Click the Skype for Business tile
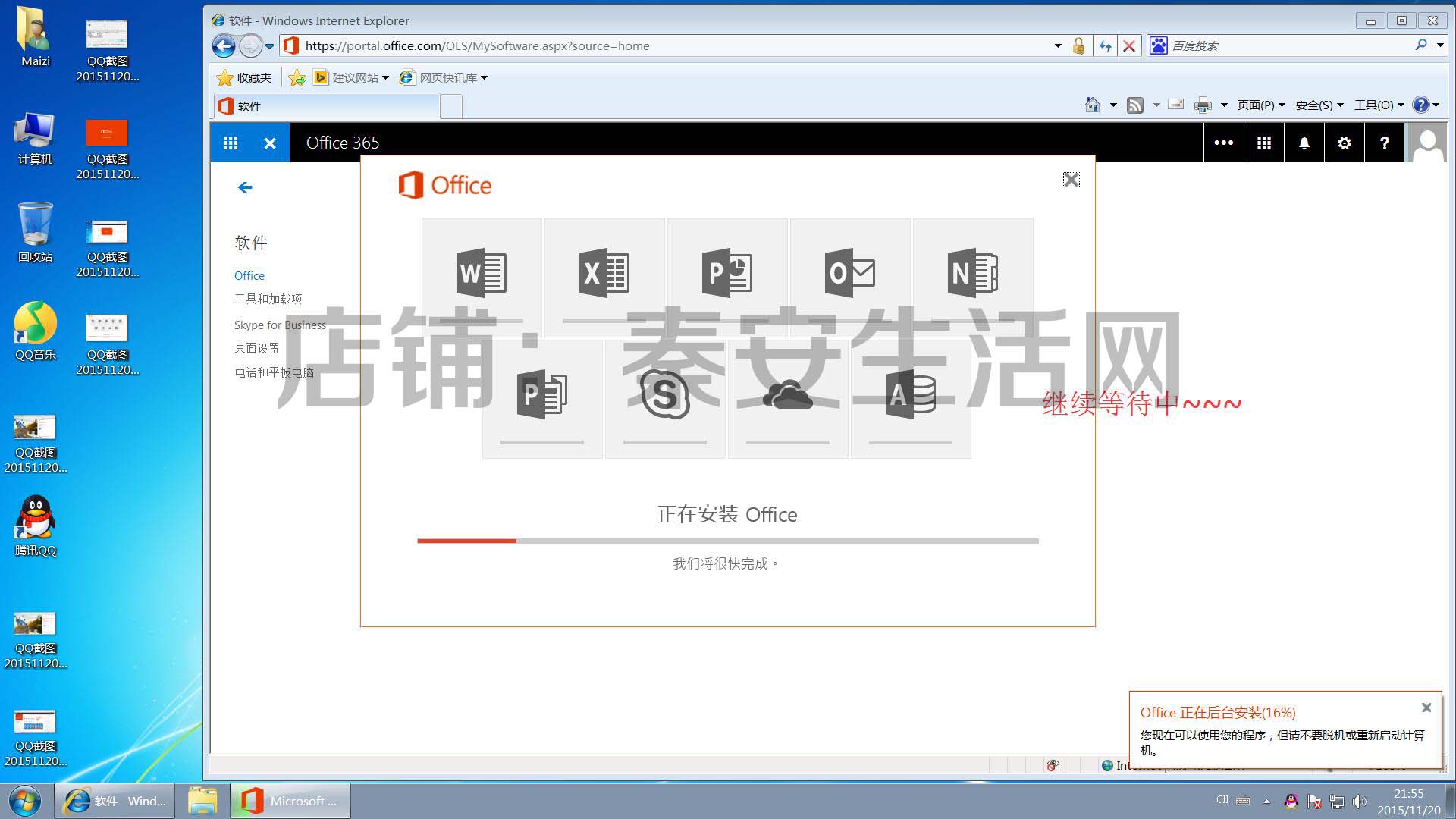This screenshot has height=819, width=1456. [x=665, y=399]
